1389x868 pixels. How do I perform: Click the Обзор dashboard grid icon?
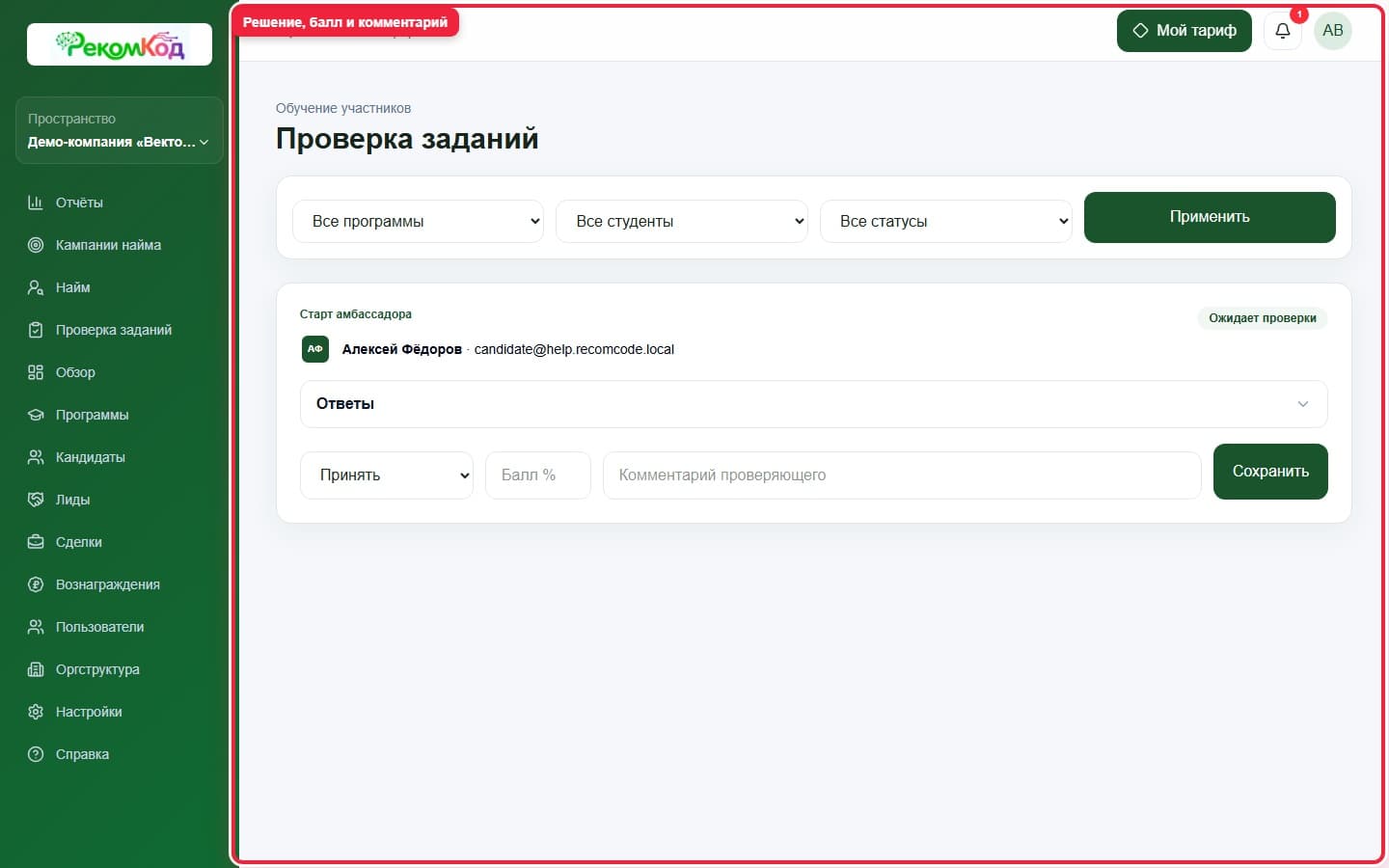pos(36,372)
